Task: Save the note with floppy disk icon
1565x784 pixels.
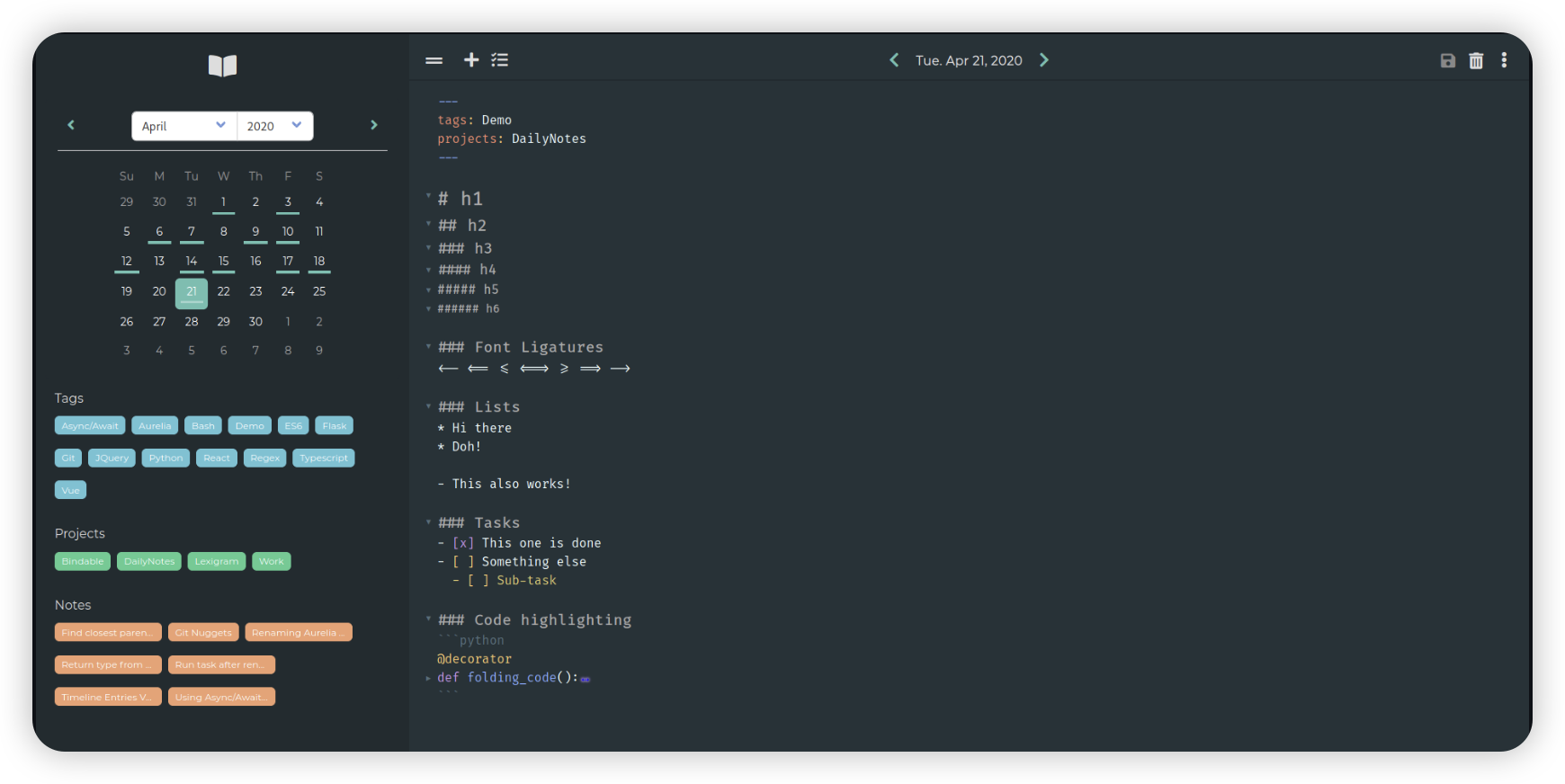Action: tap(1447, 60)
